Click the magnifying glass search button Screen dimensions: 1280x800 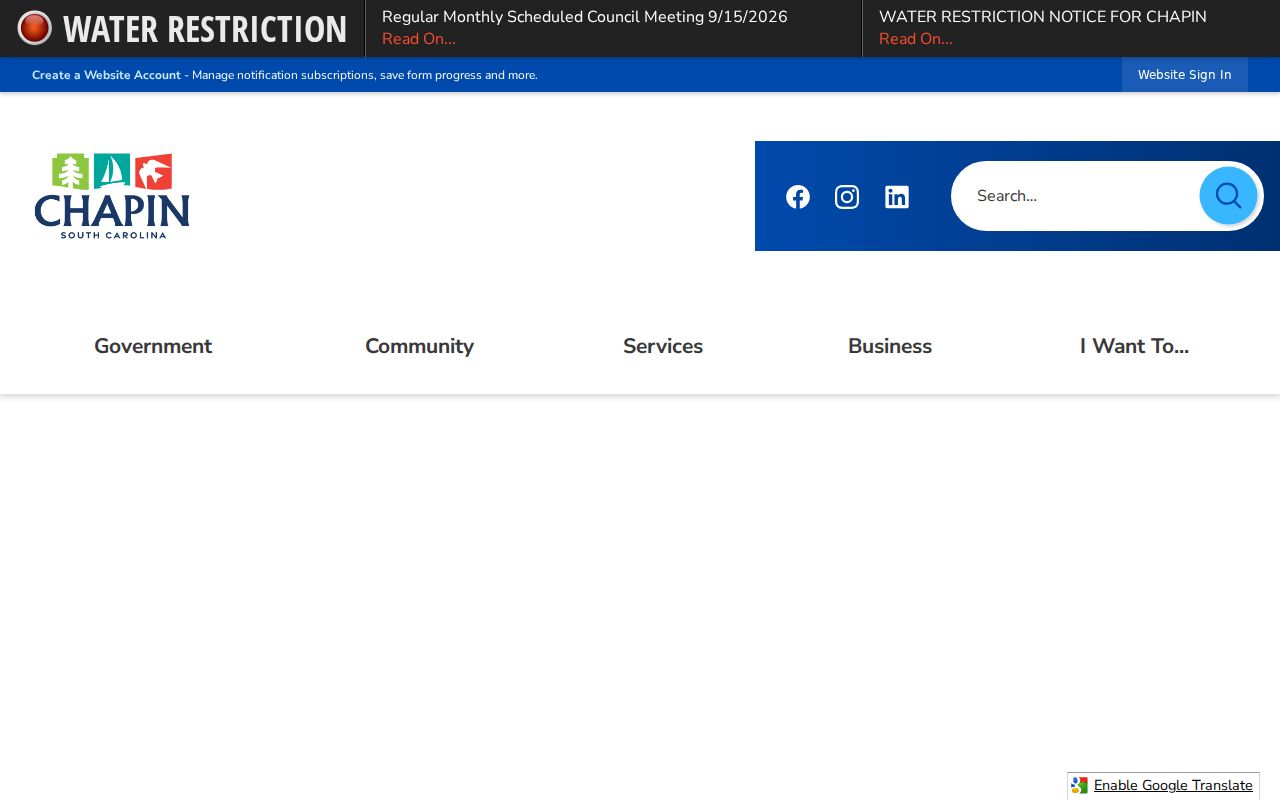1228,196
